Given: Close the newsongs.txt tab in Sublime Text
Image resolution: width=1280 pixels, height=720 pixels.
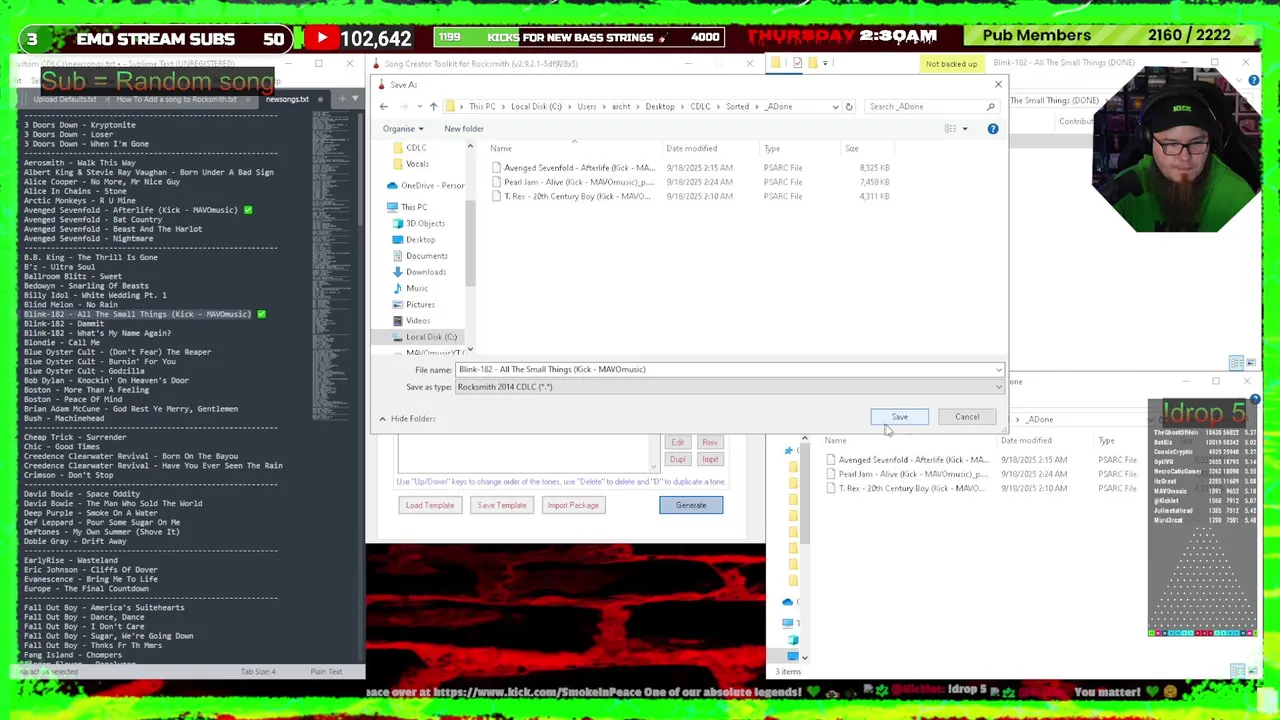Looking at the screenshot, I should pyautogui.click(x=320, y=99).
